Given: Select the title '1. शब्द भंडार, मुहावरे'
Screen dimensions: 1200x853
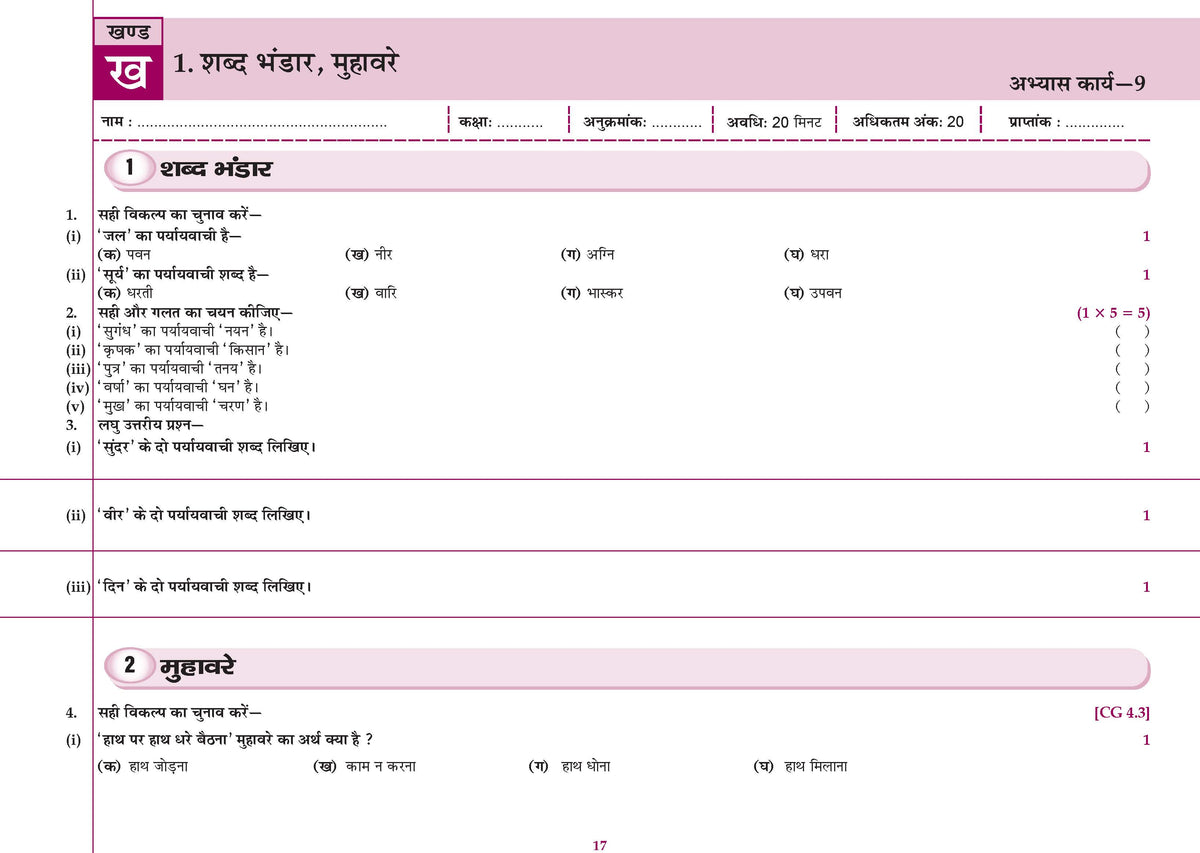Looking at the screenshot, I should (287, 65).
